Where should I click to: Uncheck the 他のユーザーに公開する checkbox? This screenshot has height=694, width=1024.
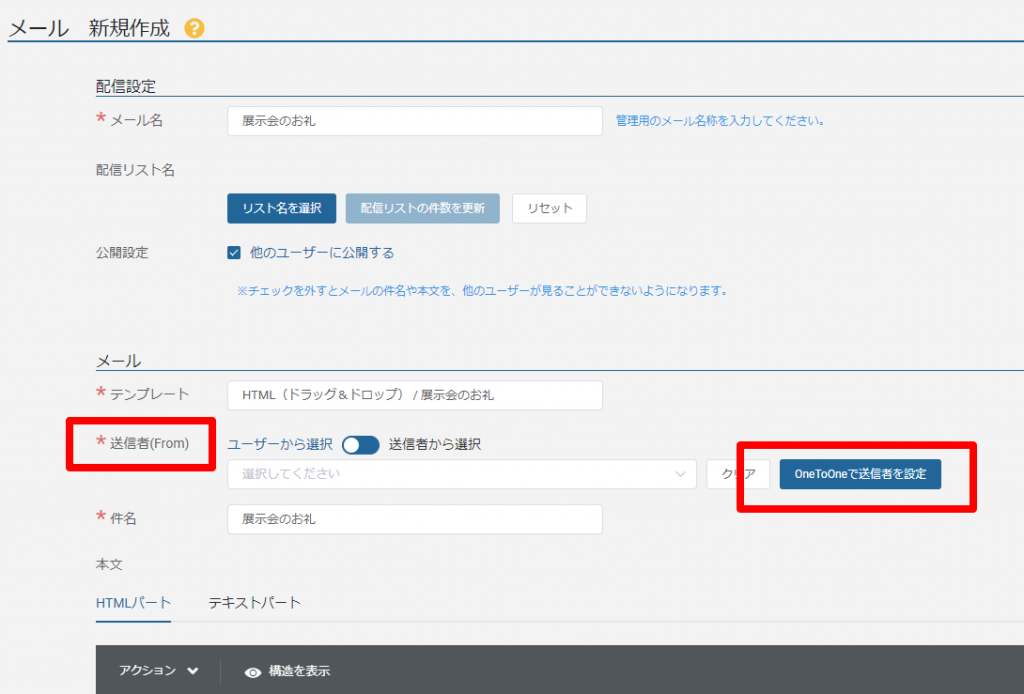coord(234,253)
